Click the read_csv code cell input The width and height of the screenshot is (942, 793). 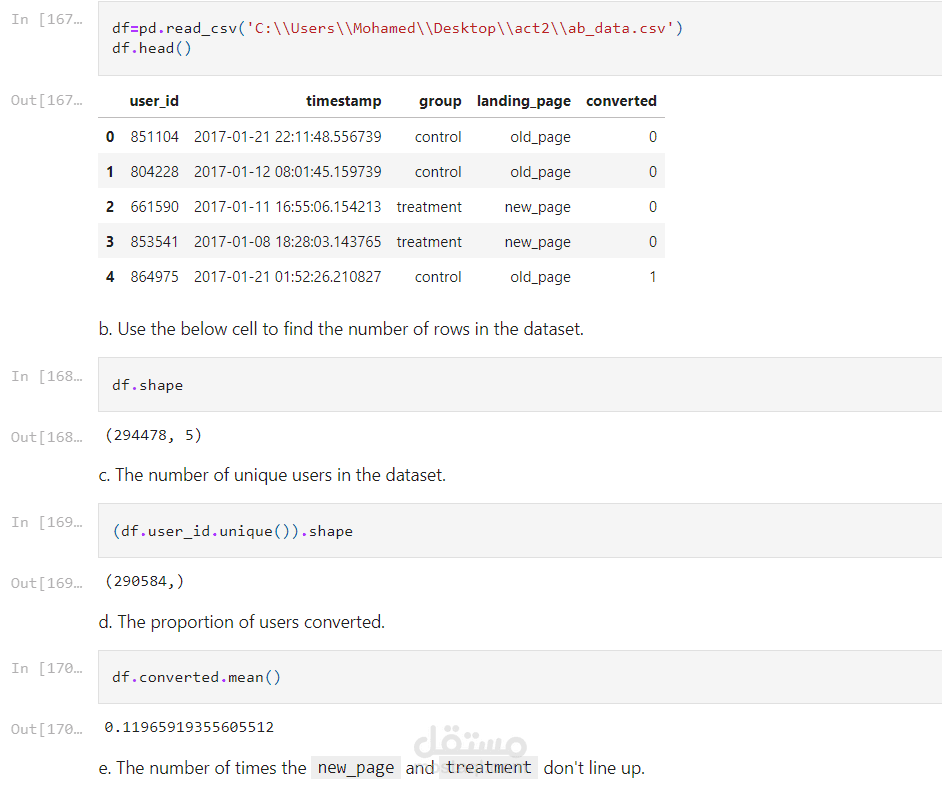520,38
